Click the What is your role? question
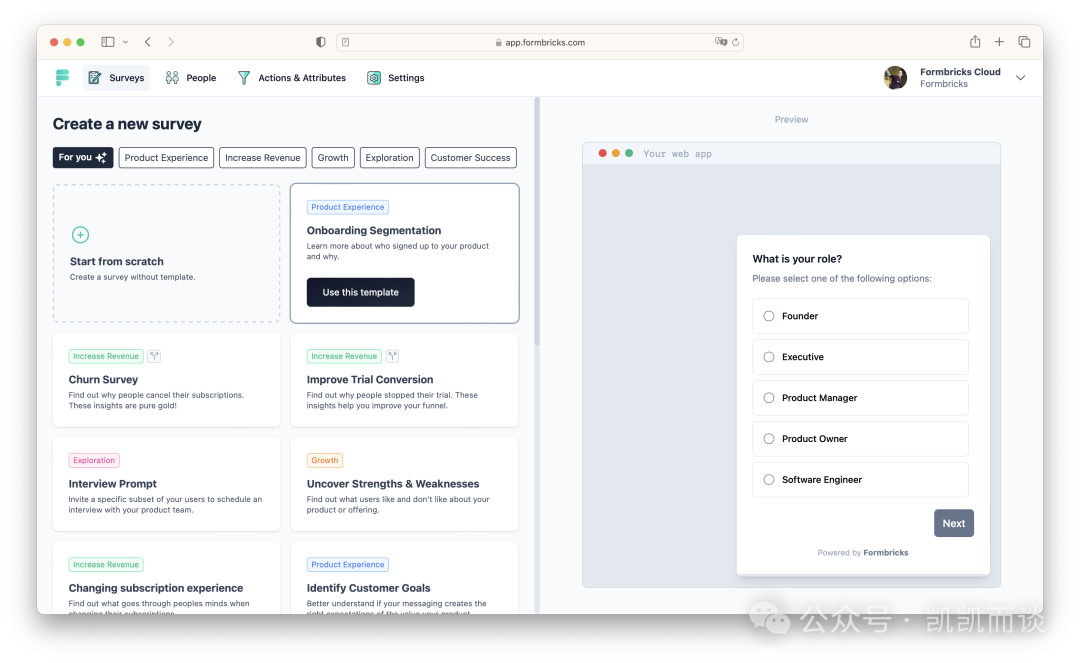 click(797, 259)
